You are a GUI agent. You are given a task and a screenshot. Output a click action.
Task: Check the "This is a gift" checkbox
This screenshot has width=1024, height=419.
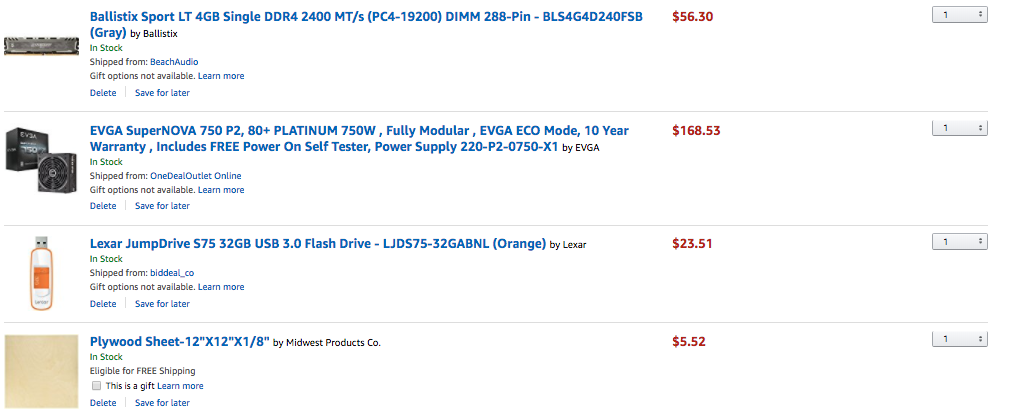97,386
